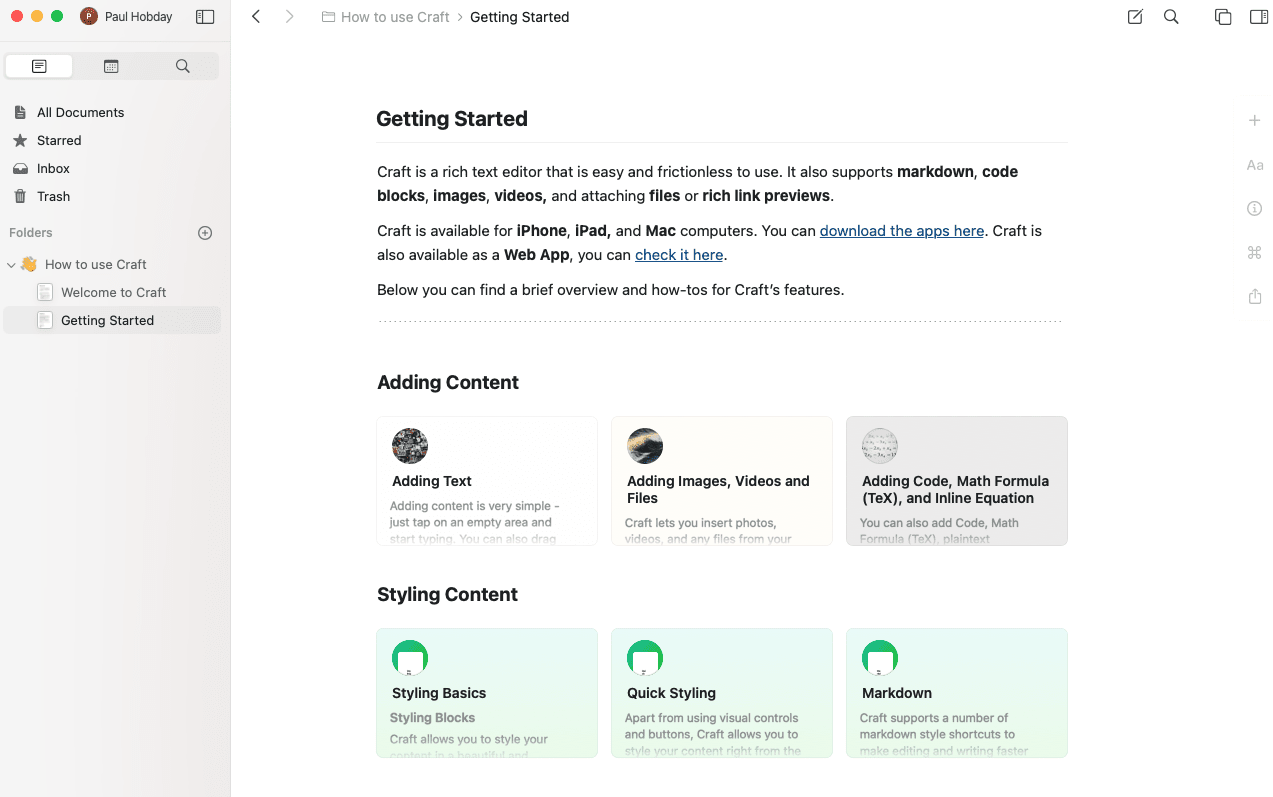Compose a new document from the toolbar
The width and height of the screenshot is (1273, 797).
coord(1134,17)
